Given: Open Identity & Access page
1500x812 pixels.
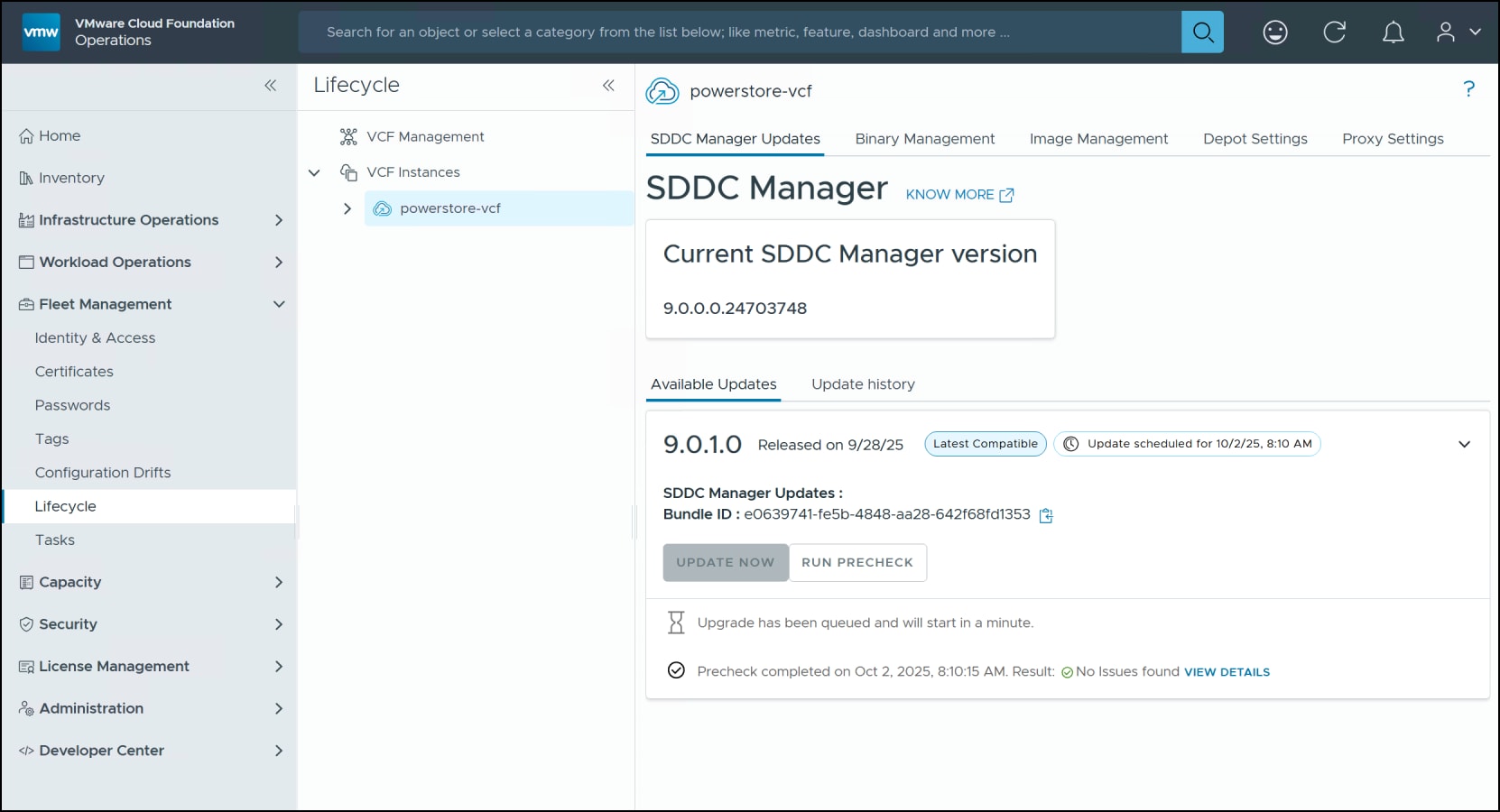Looking at the screenshot, I should [x=95, y=338].
